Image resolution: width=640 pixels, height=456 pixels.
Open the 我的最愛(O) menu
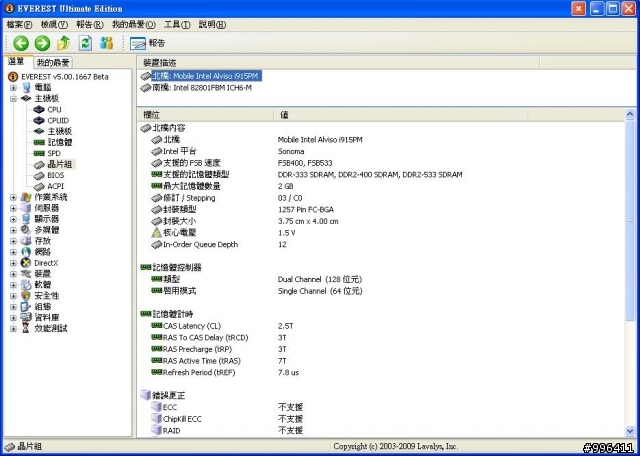tap(134, 24)
